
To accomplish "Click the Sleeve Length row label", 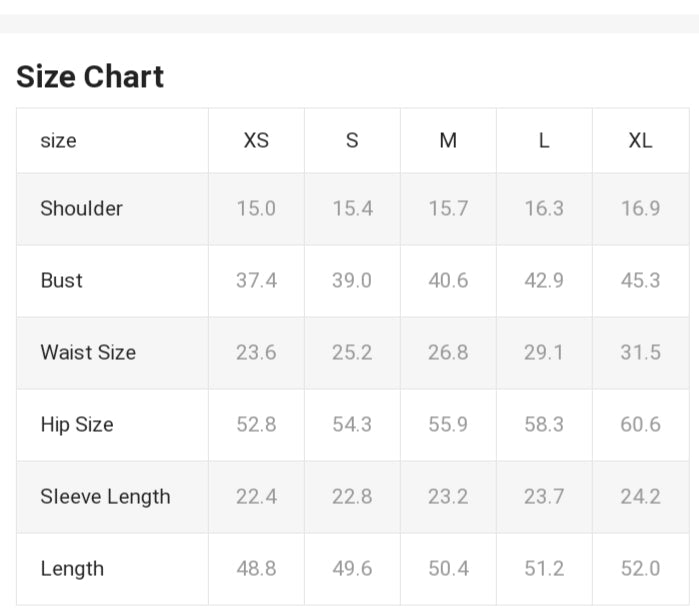I will [105, 497].
